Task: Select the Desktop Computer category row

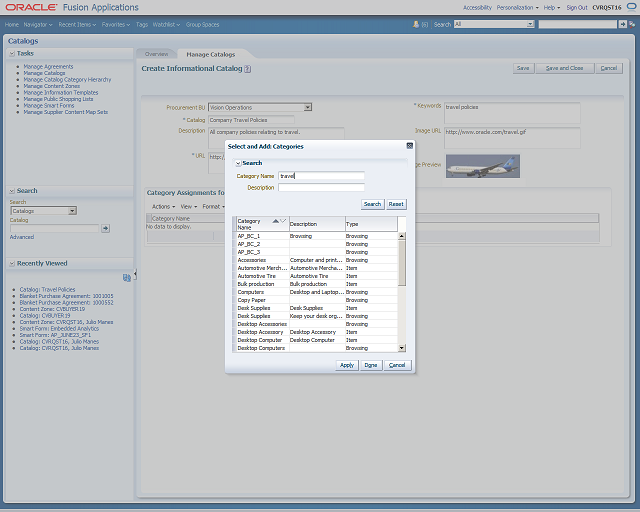Action: 317,340
